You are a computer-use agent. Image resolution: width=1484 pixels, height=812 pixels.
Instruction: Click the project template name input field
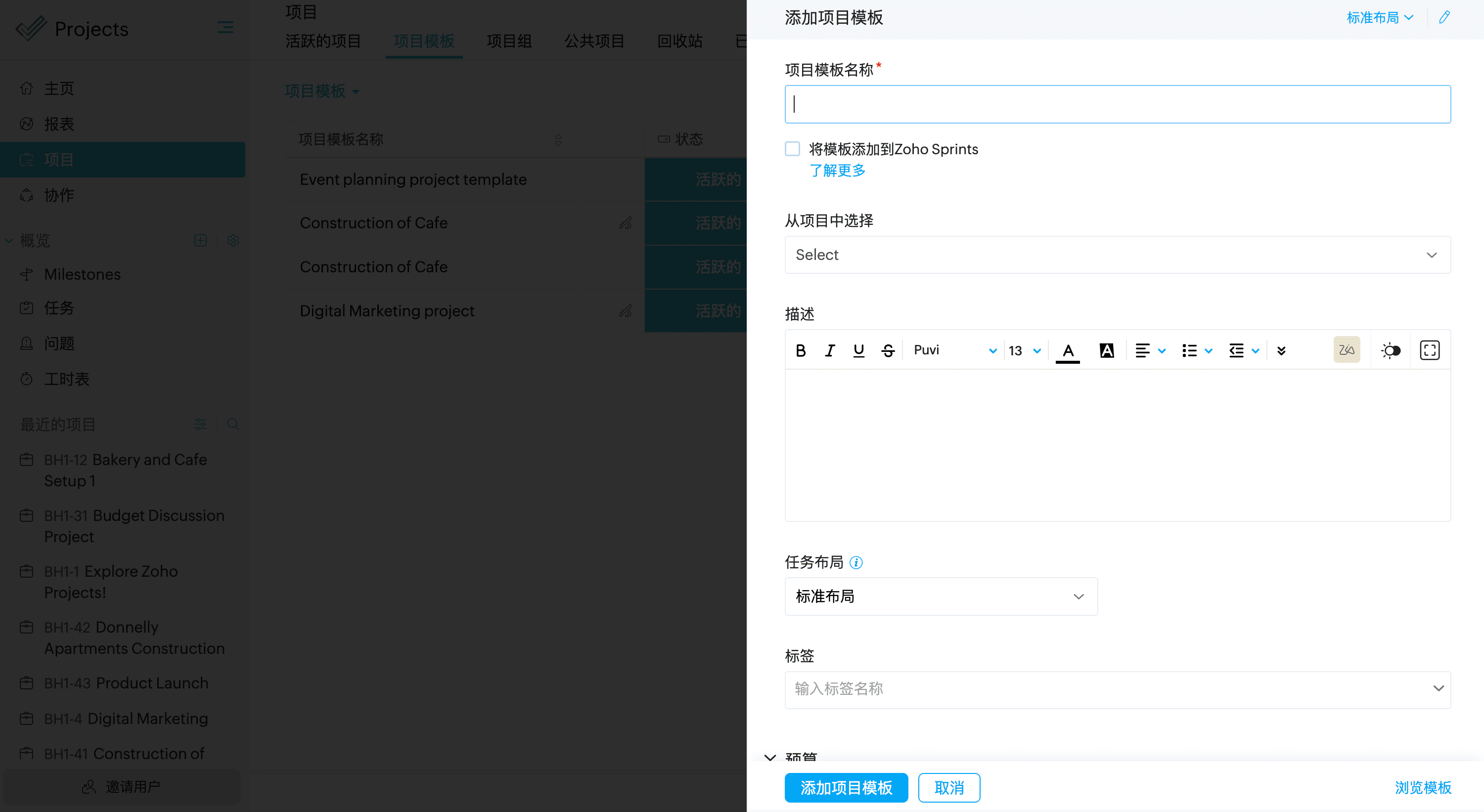pyautogui.click(x=1117, y=104)
